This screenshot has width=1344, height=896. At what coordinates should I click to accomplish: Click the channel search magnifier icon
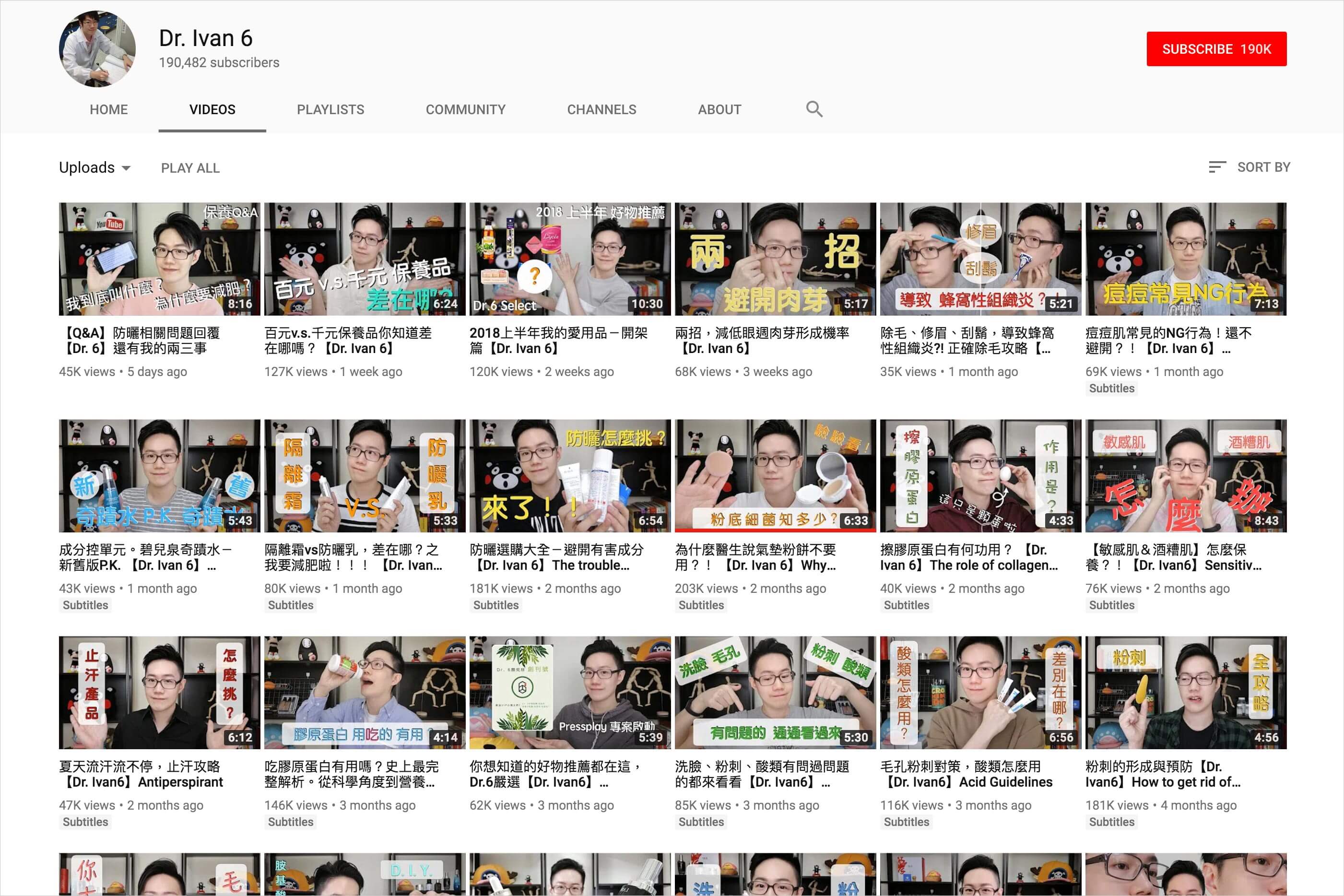tap(813, 109)
